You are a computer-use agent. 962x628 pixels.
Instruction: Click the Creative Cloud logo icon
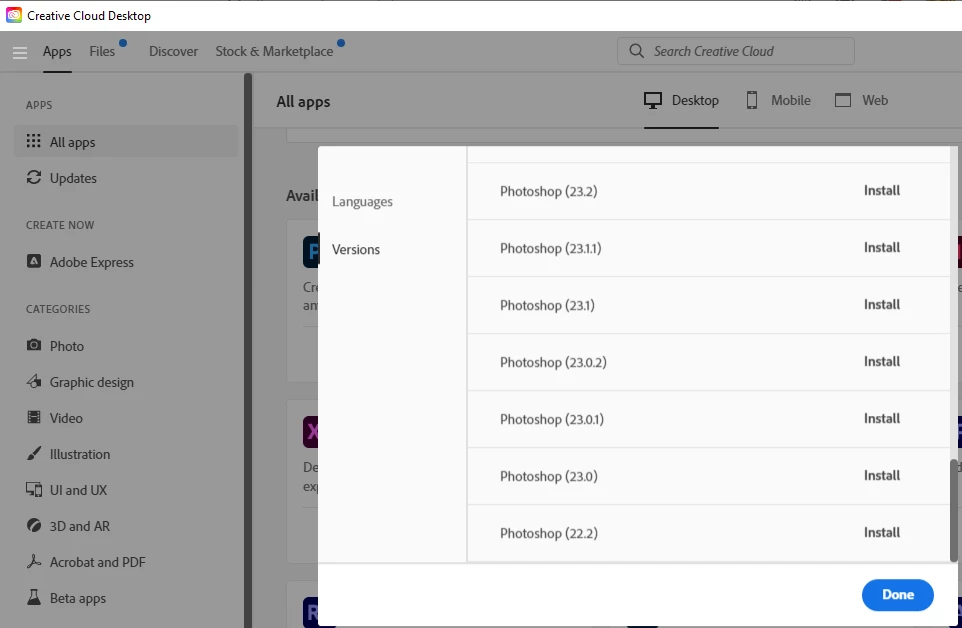point(13,15)
